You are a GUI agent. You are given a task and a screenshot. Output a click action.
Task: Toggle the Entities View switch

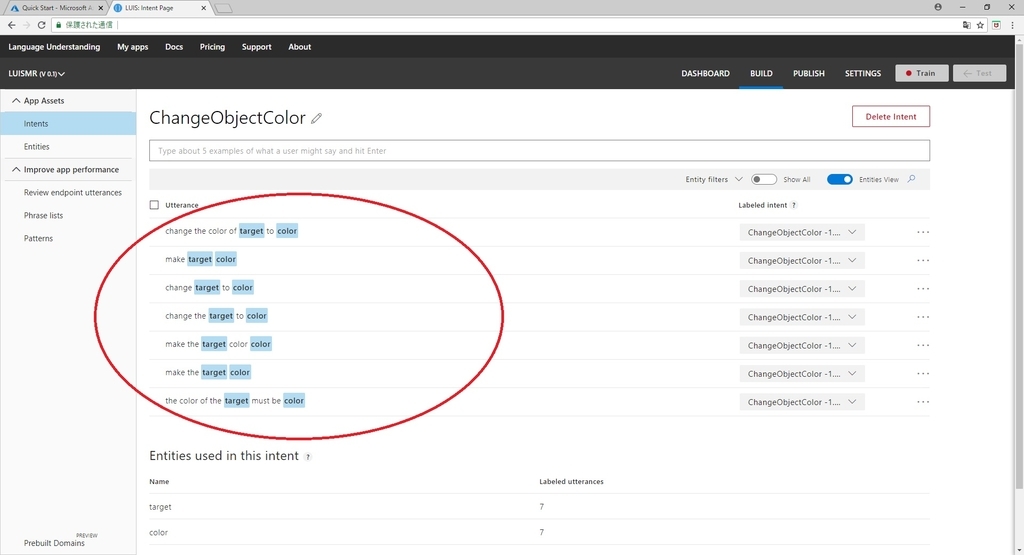(x=839, y=179)
